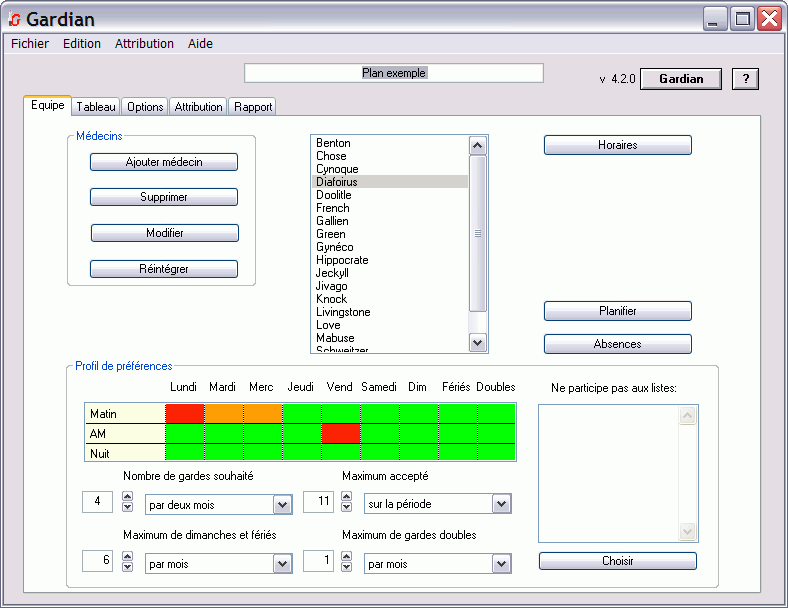Select Green in the doctors list
The image size is (788, 608).
tap(390, 234)
